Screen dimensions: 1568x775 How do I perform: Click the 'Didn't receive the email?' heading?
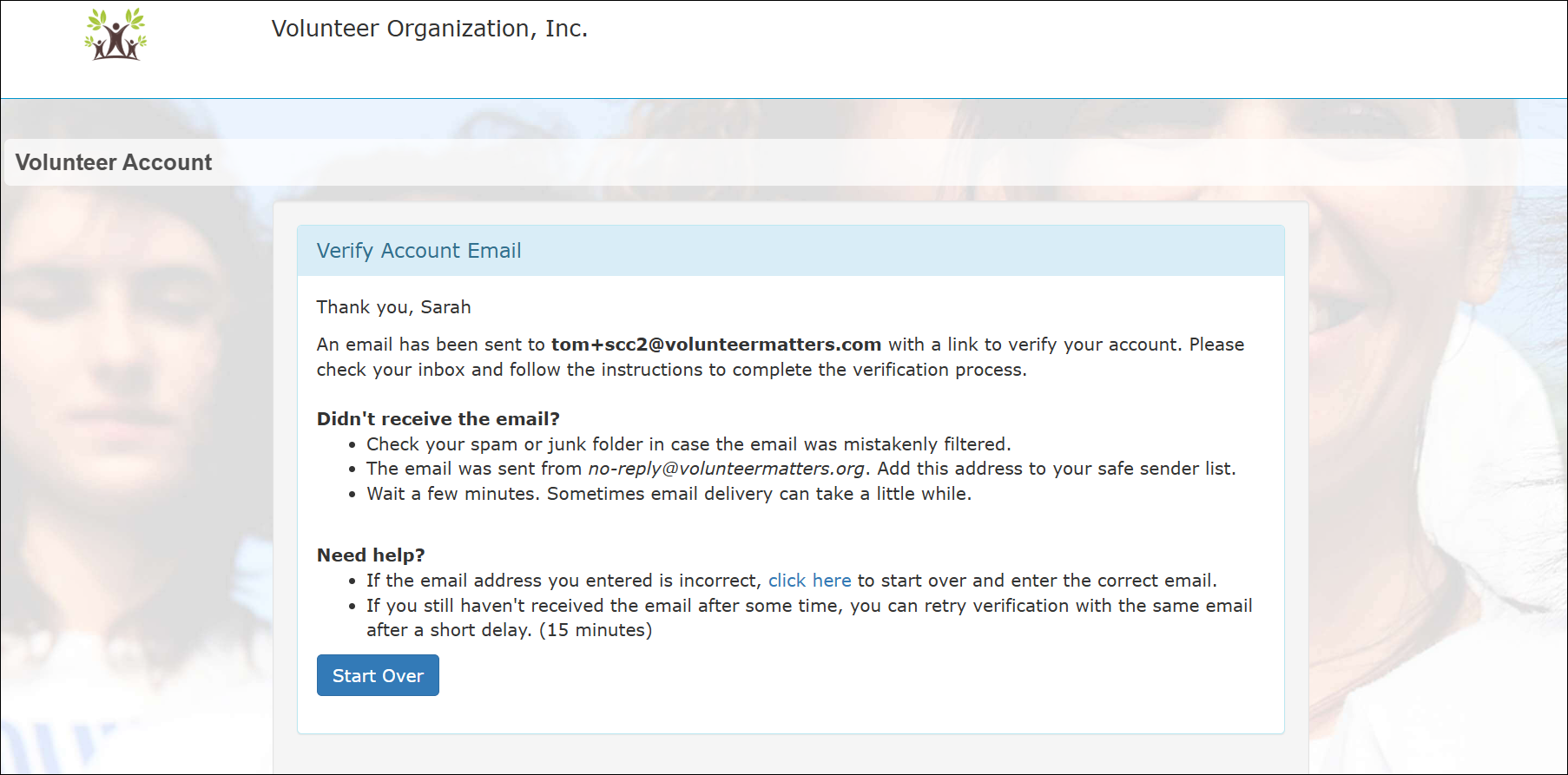pos(438,419)
